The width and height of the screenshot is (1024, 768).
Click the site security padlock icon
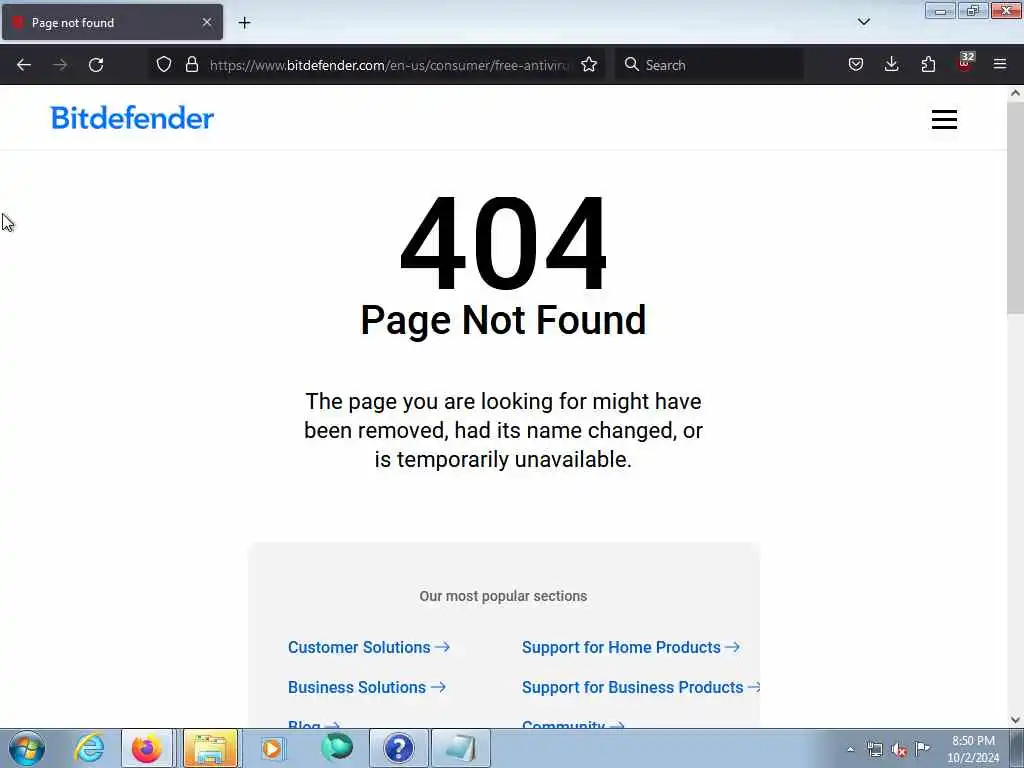pos(191,65)
